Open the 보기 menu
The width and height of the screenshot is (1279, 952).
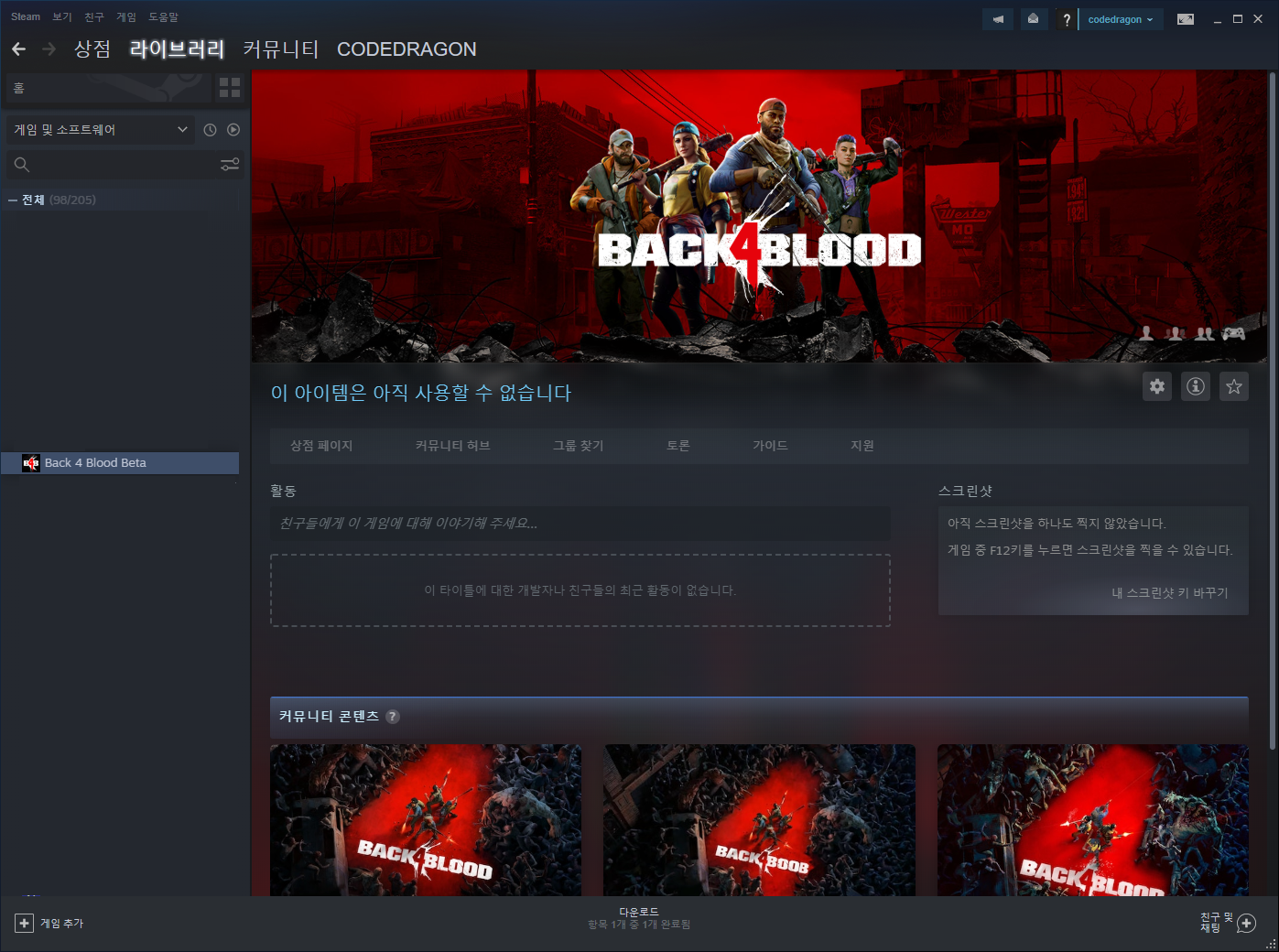click(x=62, y=16)
